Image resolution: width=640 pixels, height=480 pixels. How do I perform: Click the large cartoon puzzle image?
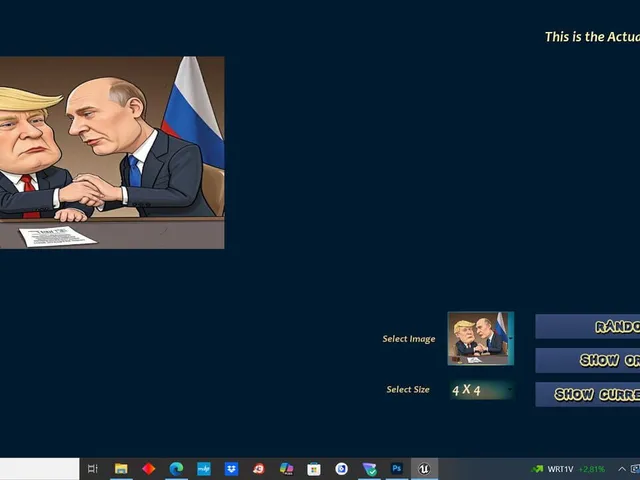pos(112,153)
